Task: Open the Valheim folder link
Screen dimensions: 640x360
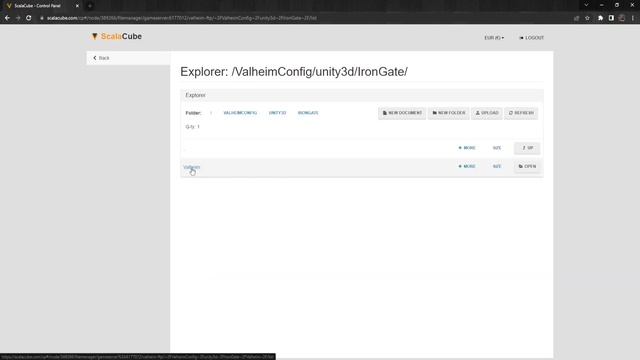Action: coord(192,167)
